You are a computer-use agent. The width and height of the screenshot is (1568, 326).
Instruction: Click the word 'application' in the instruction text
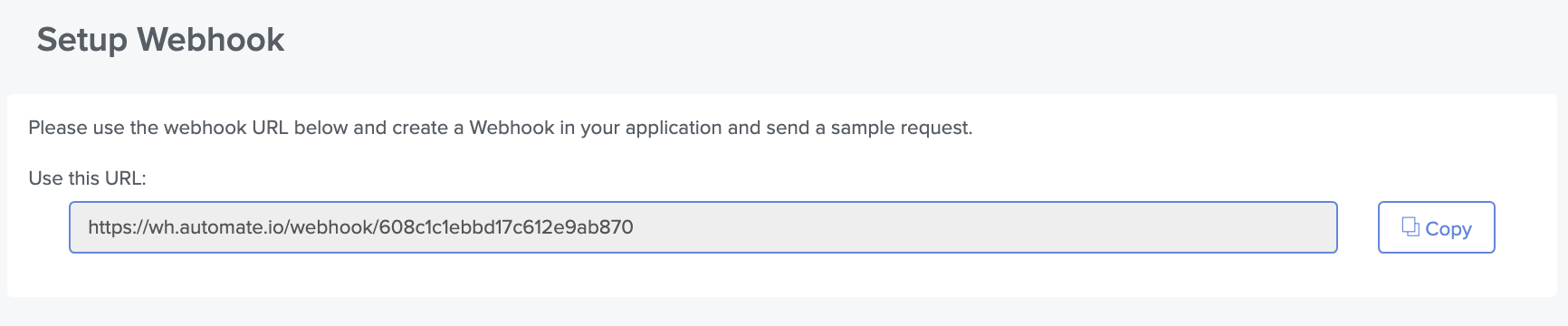coord(674,129)
